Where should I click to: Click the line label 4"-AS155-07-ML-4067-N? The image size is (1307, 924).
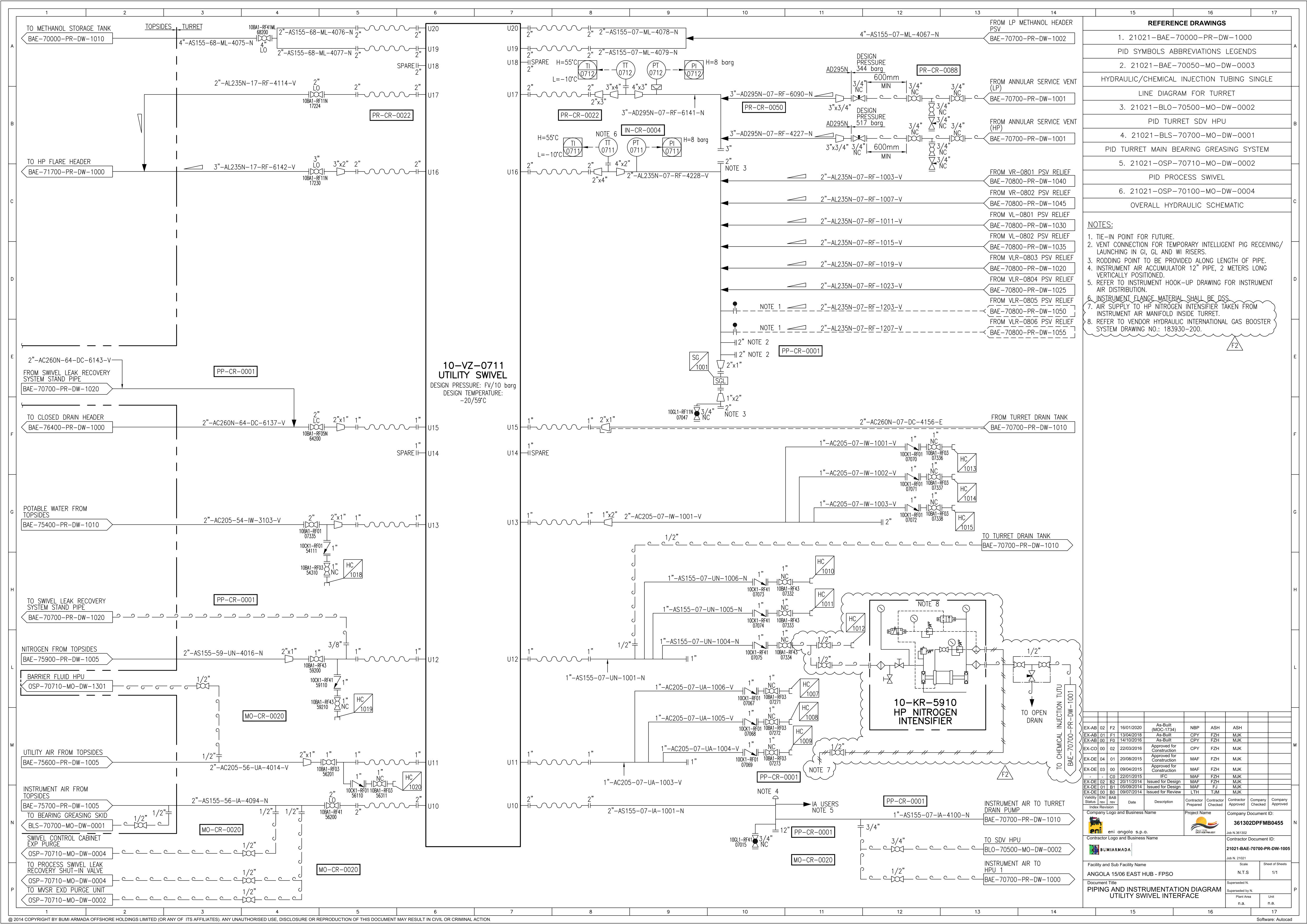point(899,35)
